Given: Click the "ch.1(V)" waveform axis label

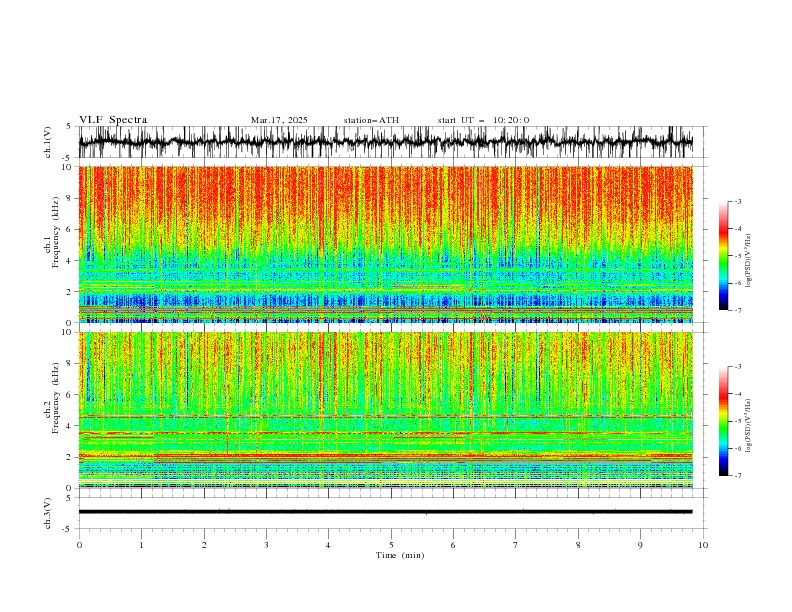Looking at the screenshot, I should [x=48, y=142].
